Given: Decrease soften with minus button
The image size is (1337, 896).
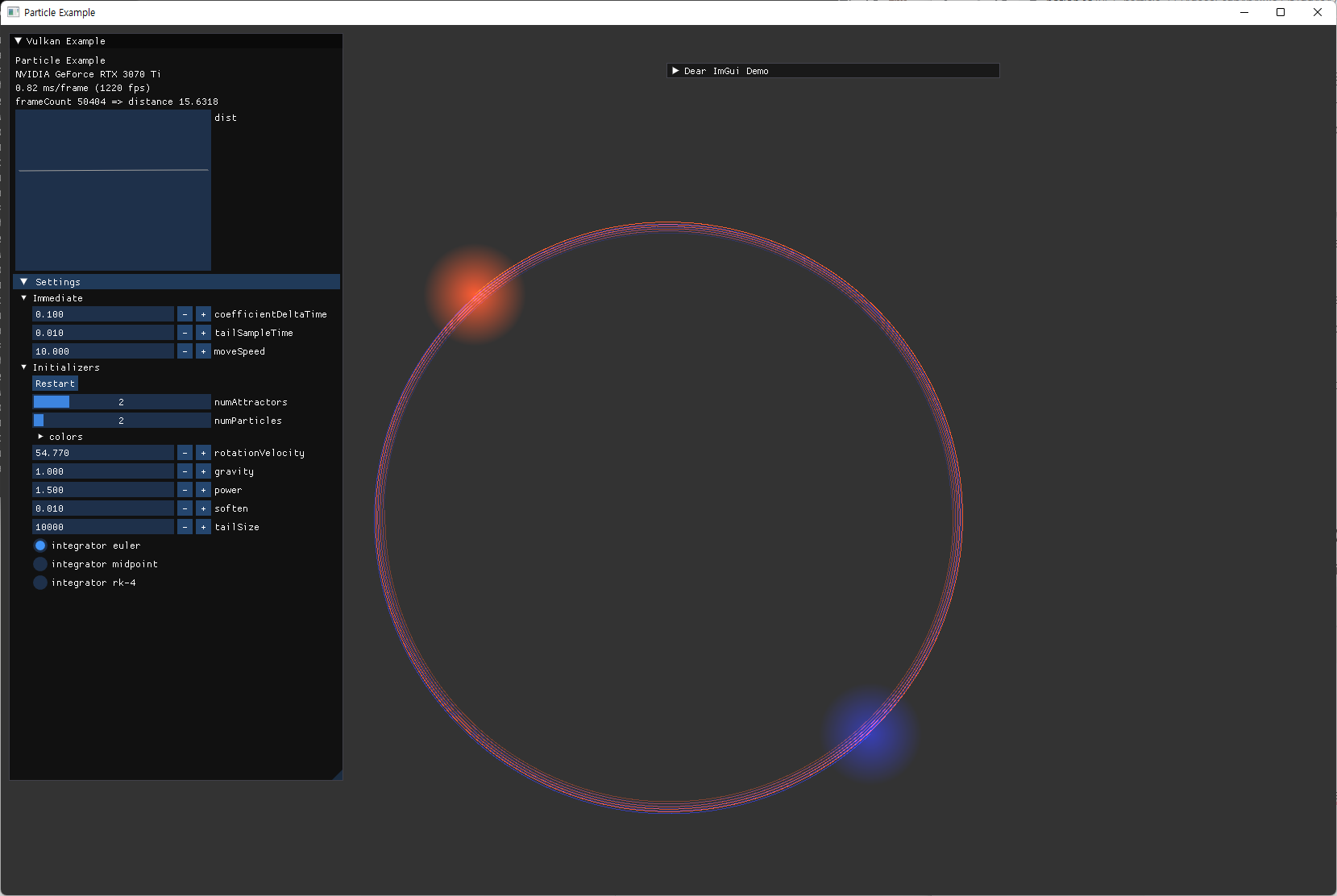Looking at the screenshot, I should [185, 508].
